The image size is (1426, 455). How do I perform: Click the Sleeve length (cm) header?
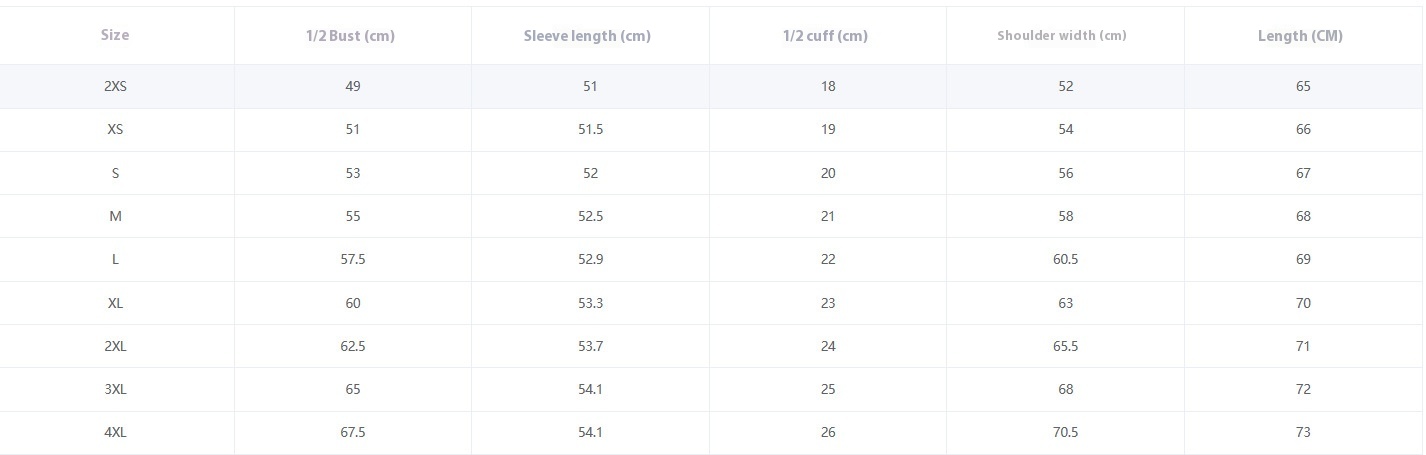pos(587,36)
